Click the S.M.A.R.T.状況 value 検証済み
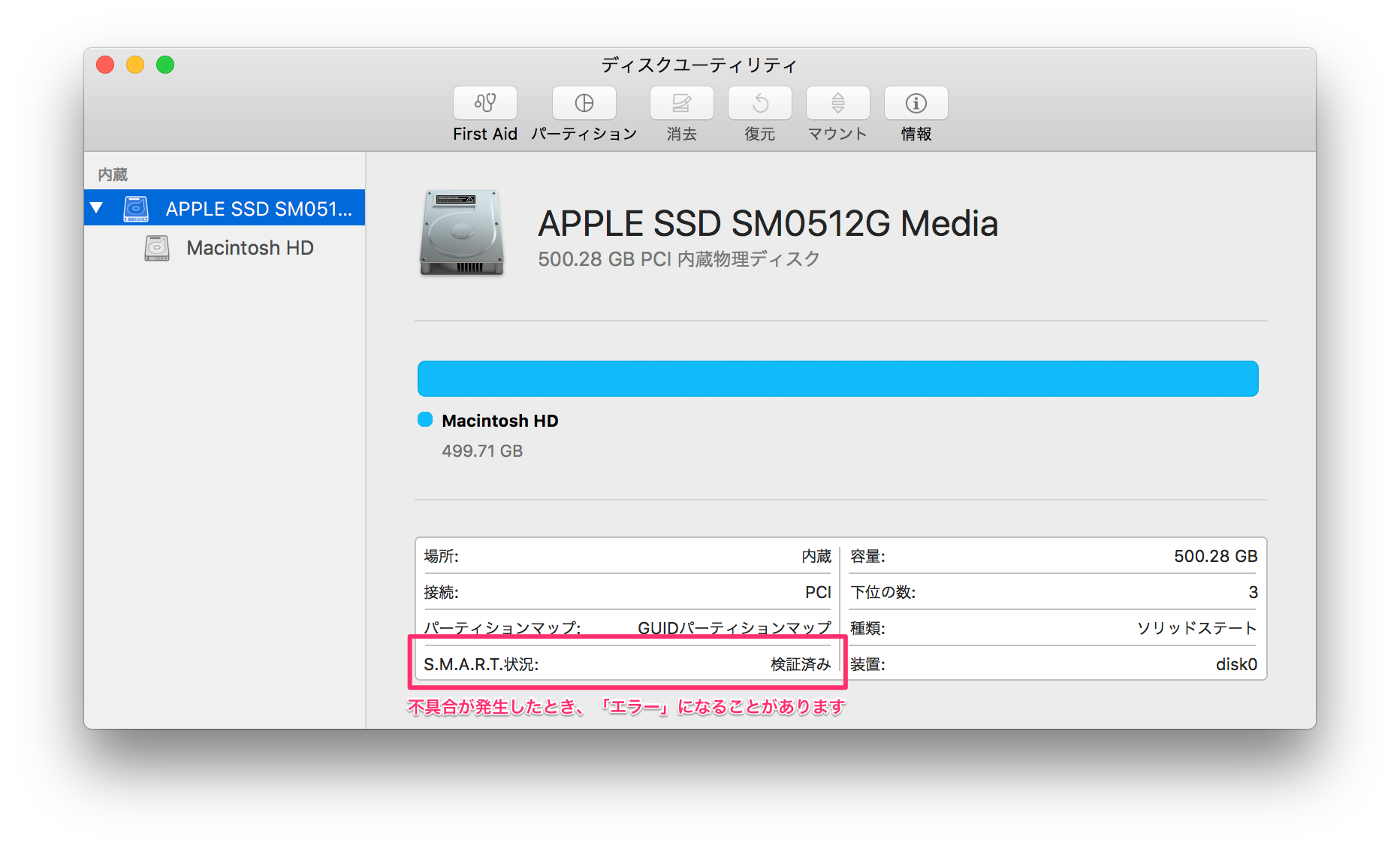 [x=801, y=664]
